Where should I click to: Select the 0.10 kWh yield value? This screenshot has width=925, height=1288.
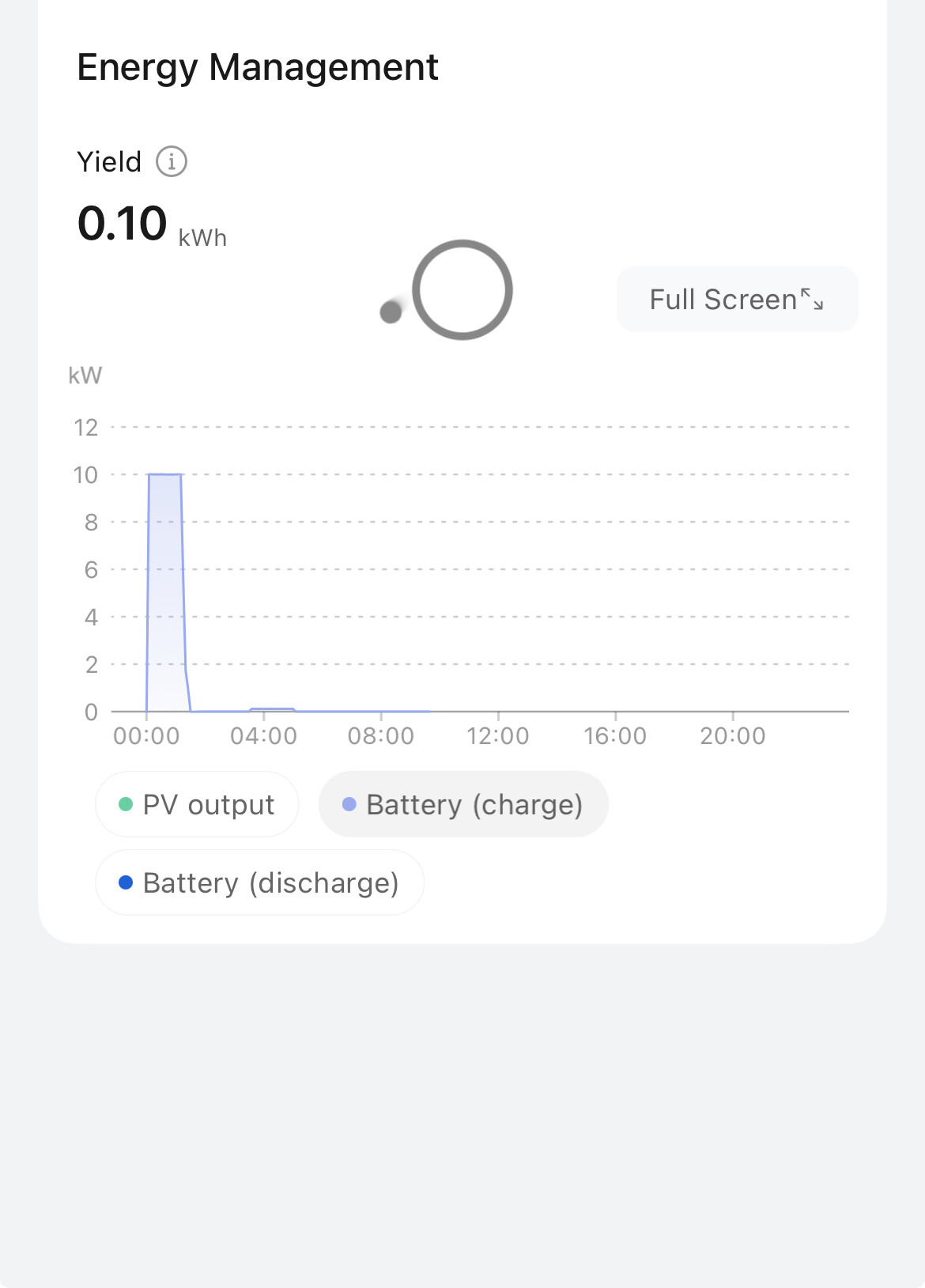[123, 224]
